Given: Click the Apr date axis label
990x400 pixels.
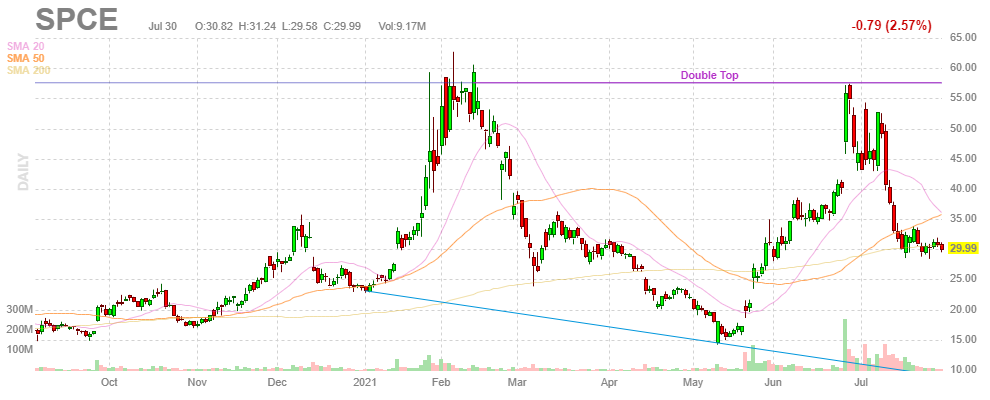Looking at the screenshot, I should coord(609,382).
